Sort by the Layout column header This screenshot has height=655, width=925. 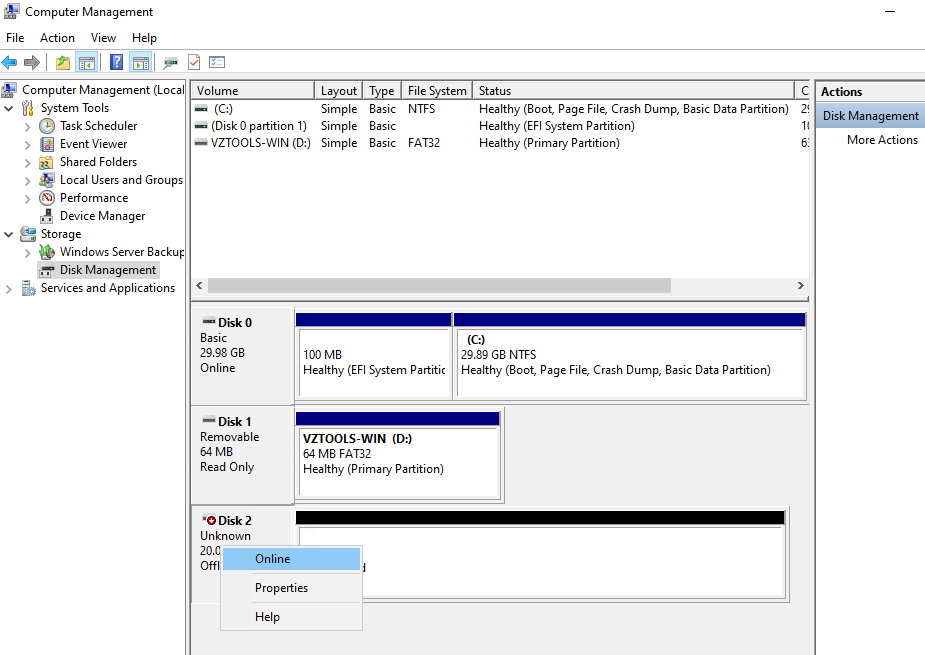(x=338, y=91)
